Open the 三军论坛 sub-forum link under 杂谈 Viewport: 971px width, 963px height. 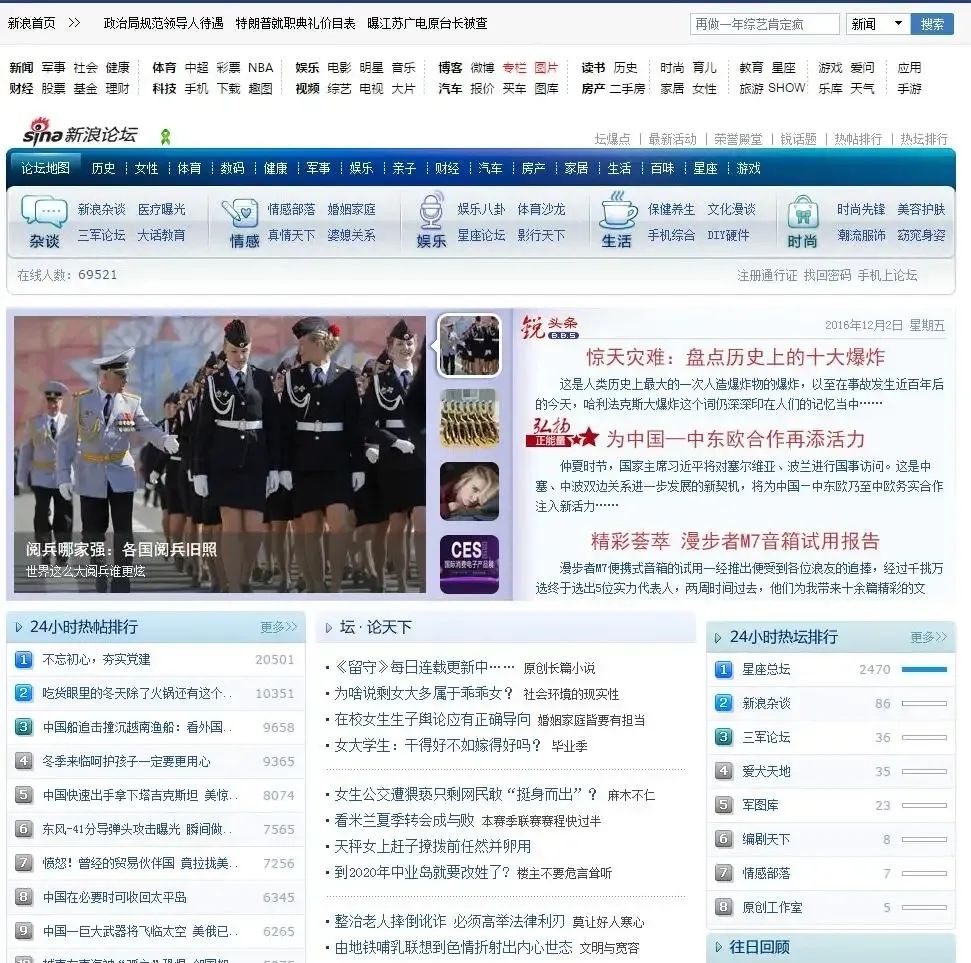(102, 235)
